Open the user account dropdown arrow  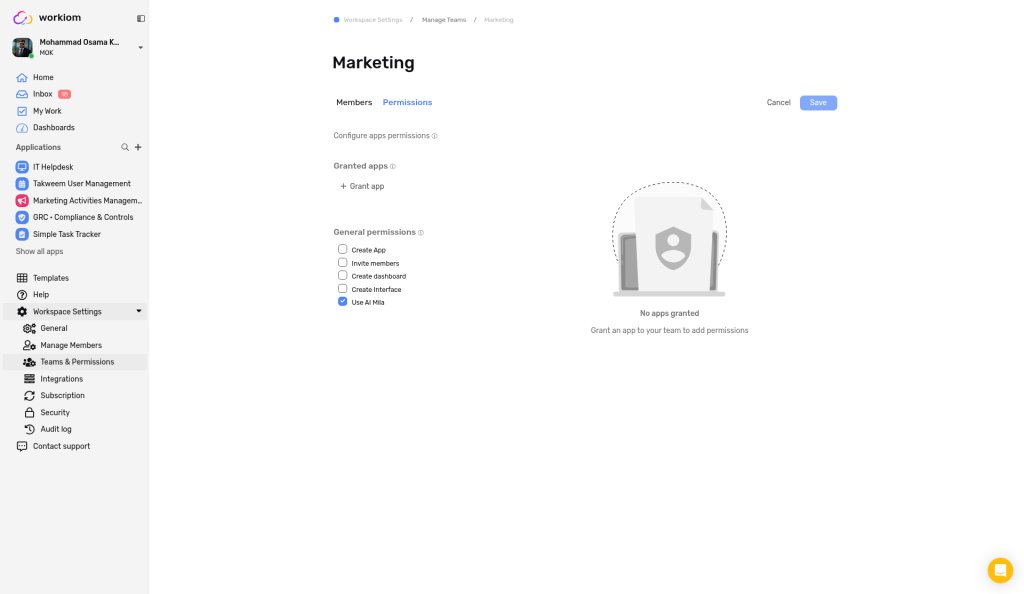140,48
